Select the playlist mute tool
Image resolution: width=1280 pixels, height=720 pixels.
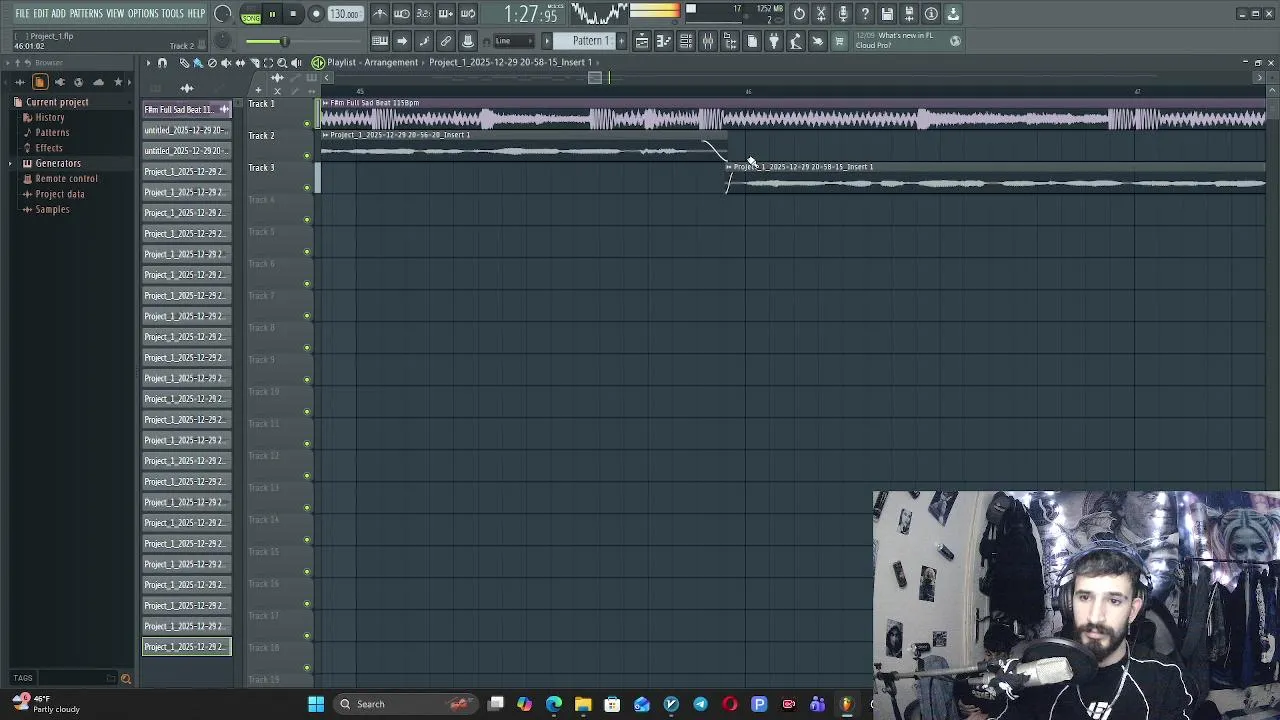pos(226,63)
